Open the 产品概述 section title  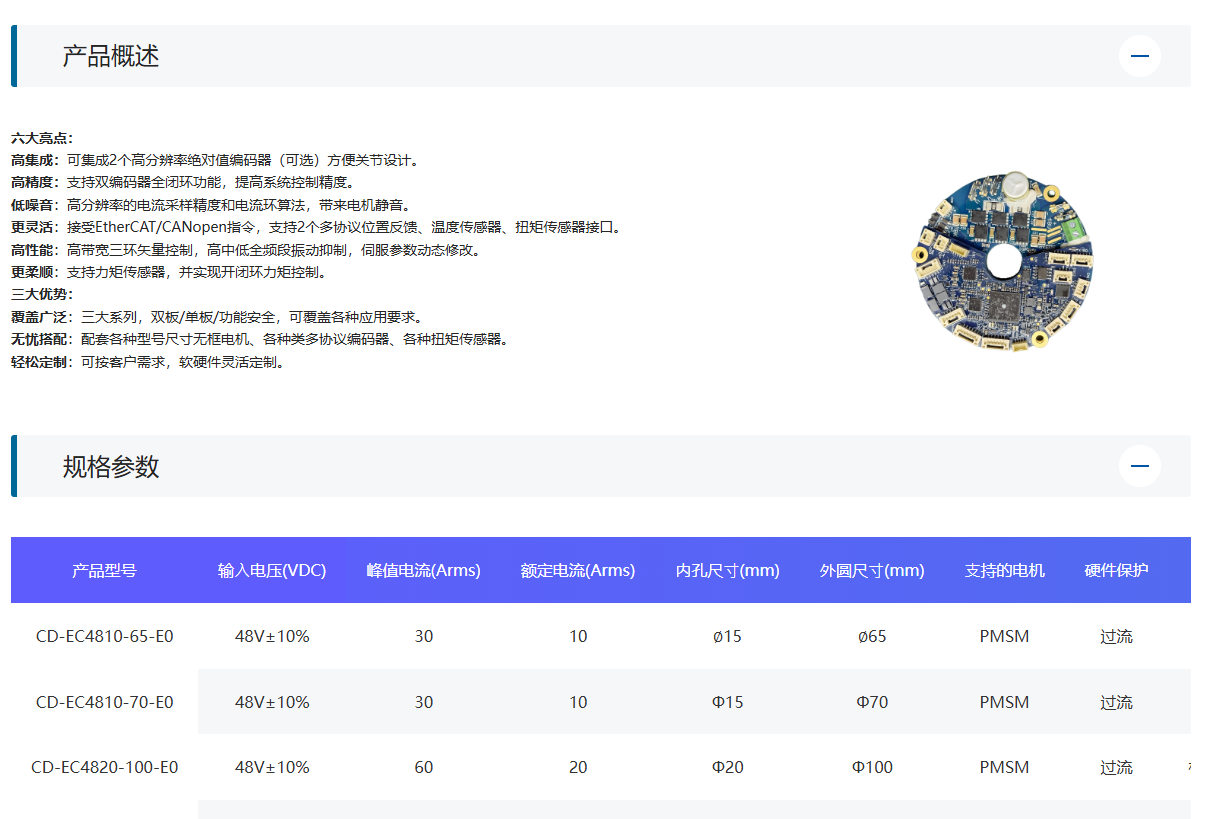(110, 56)
